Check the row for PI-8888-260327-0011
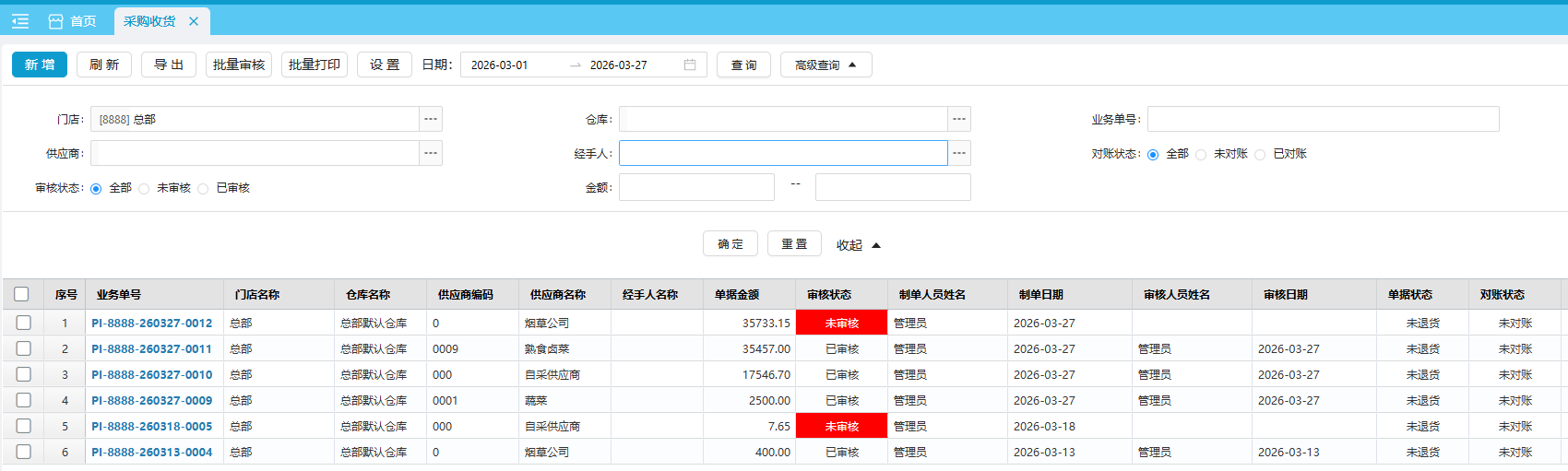Viewport: 1568px width, 471px height. [24, 348]
